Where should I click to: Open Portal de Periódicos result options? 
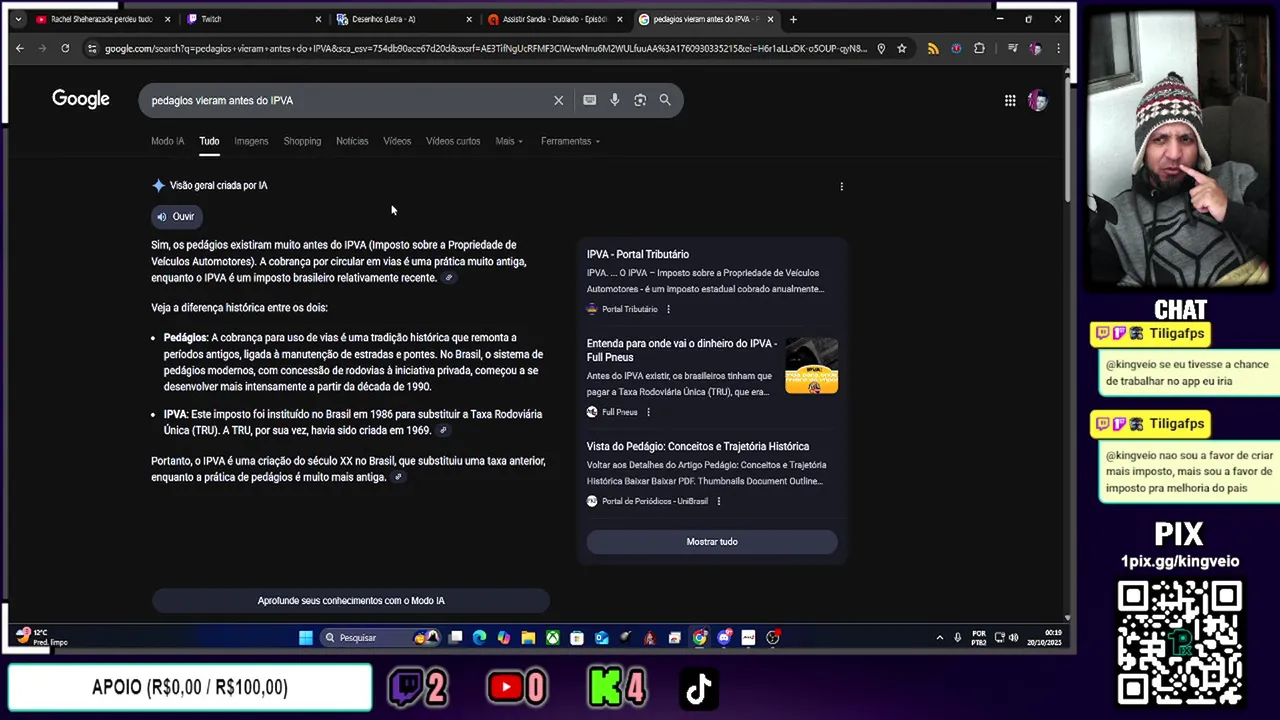coord(718,501)
